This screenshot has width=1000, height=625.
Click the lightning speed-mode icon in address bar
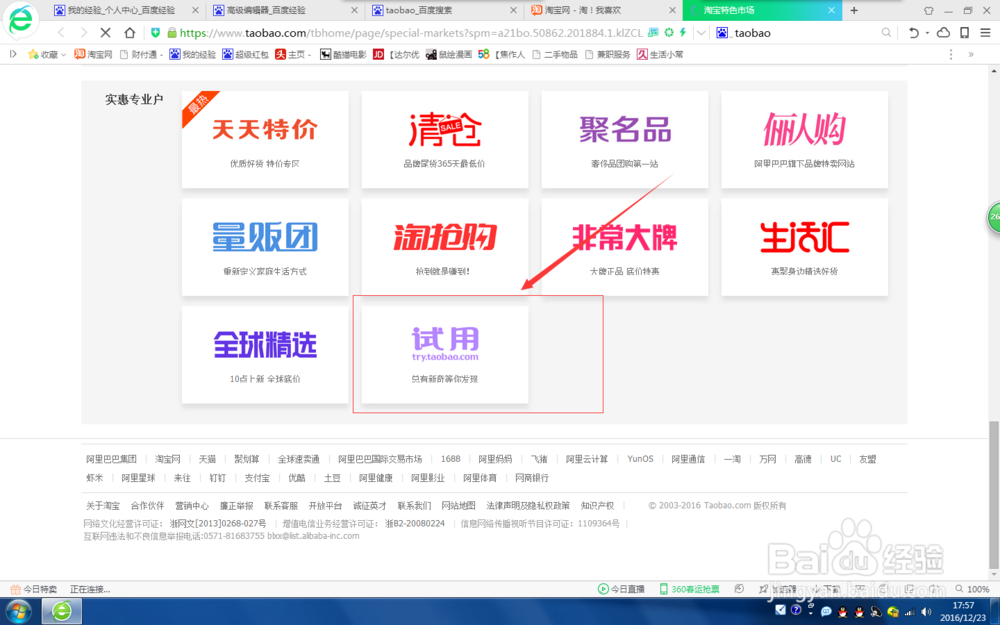click(683, 33)
